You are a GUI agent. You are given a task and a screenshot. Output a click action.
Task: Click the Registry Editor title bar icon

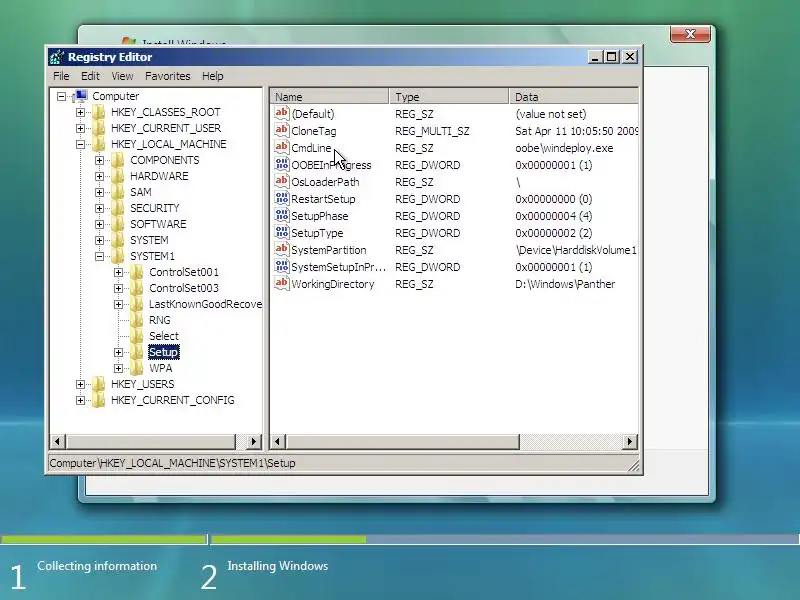57,57
